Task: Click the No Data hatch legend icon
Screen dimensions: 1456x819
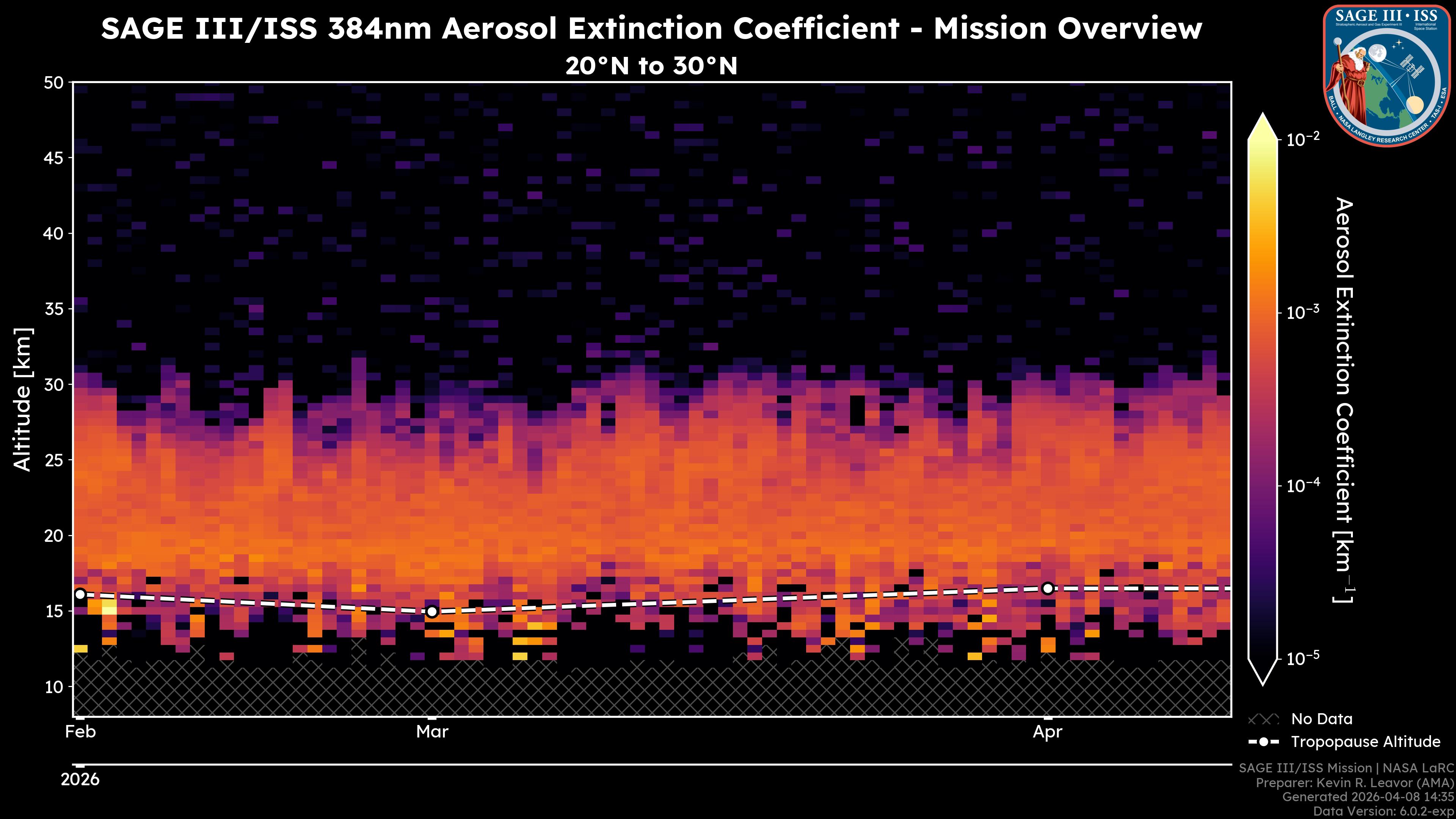Action: click(1263, 720)
